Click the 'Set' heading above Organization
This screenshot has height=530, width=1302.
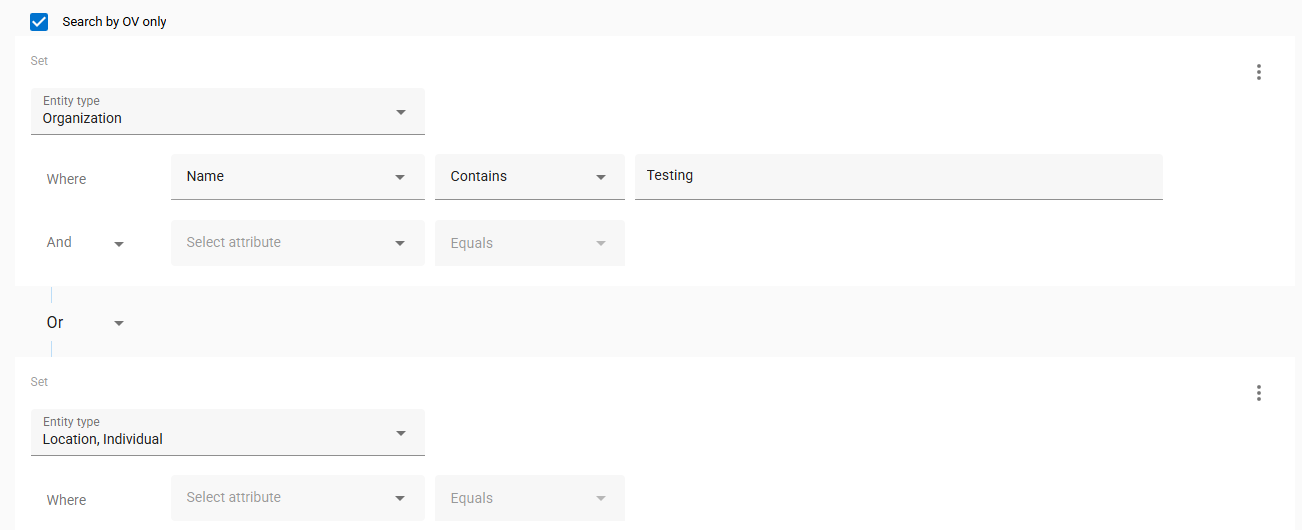point(39,61)
